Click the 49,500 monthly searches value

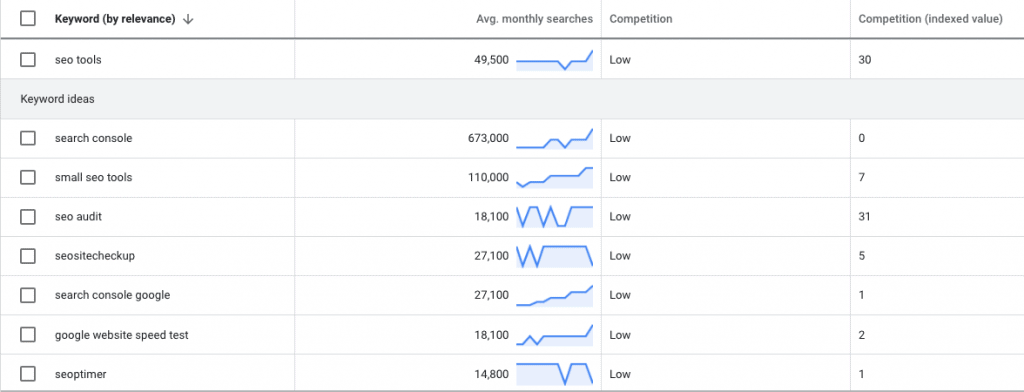click(x=491, y=60)
